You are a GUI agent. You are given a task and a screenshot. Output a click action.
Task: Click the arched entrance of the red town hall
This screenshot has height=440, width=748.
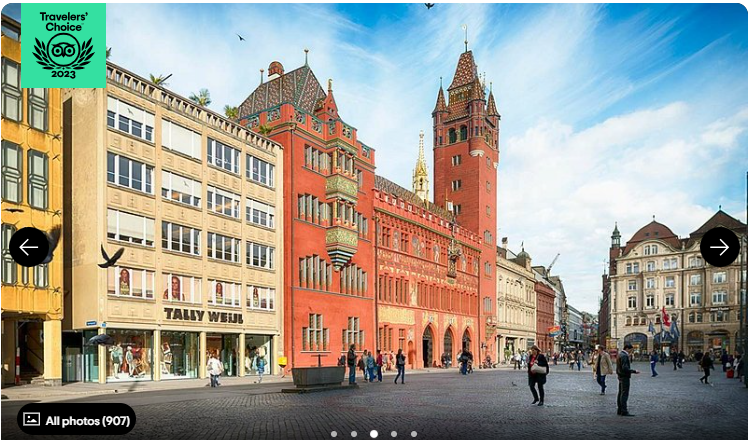pos(428,346)
